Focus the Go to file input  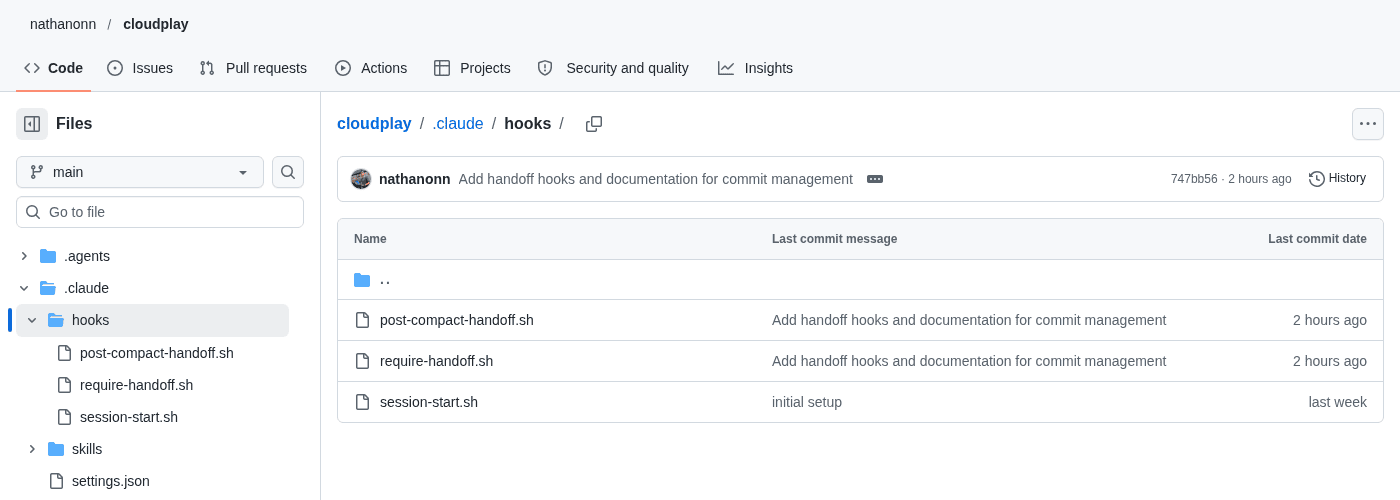(x=160, y=212)
